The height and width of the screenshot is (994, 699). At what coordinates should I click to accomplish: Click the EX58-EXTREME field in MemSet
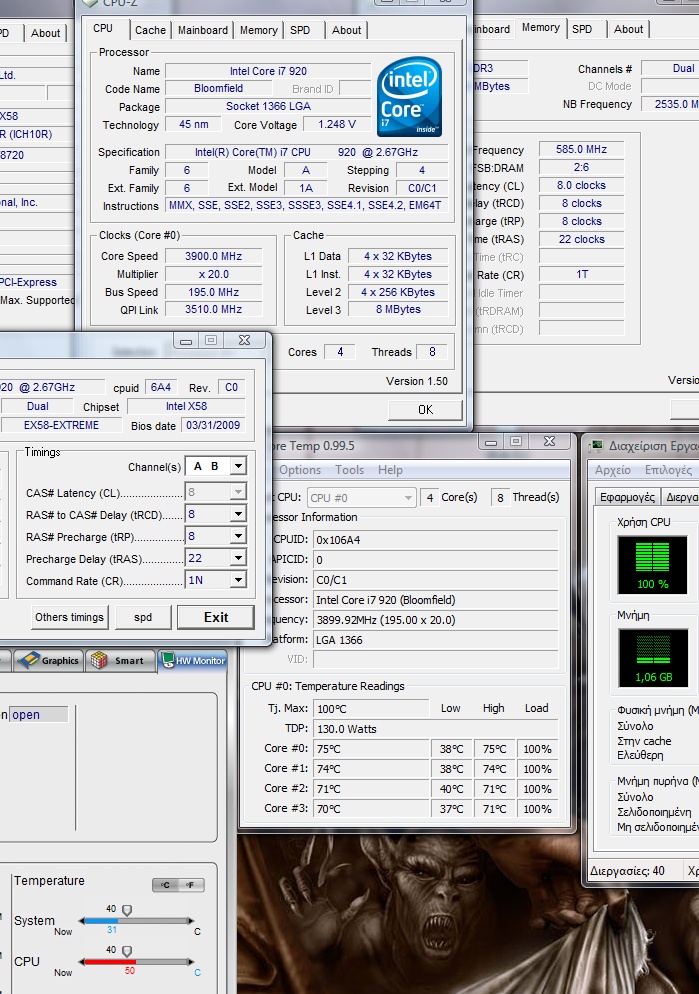pyautogui.click(x=61, y=425)
